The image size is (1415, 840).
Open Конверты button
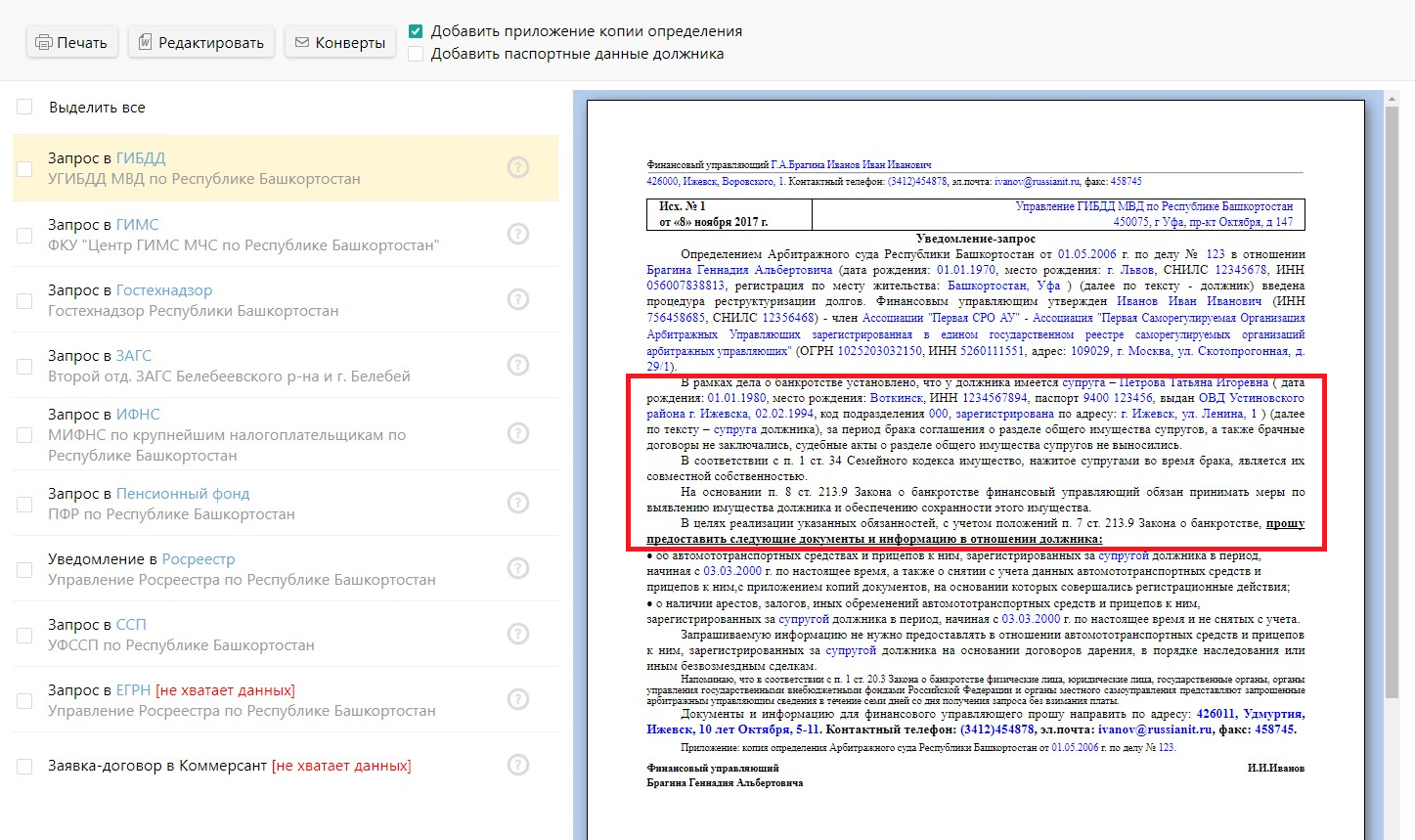click(340, 43)
